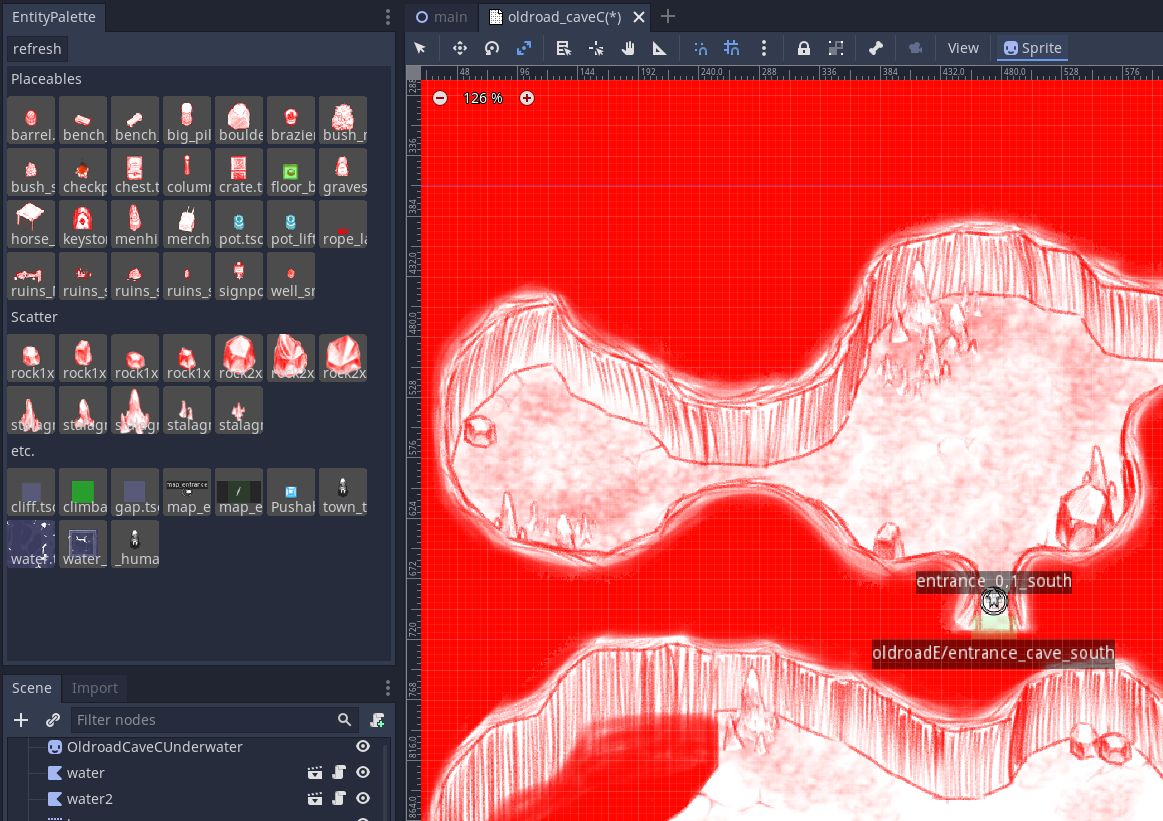Screen dimensions: 1163x821
Task: Toggle visibility of OldroadCaveCUnderwater node
Action: point(363,747)
